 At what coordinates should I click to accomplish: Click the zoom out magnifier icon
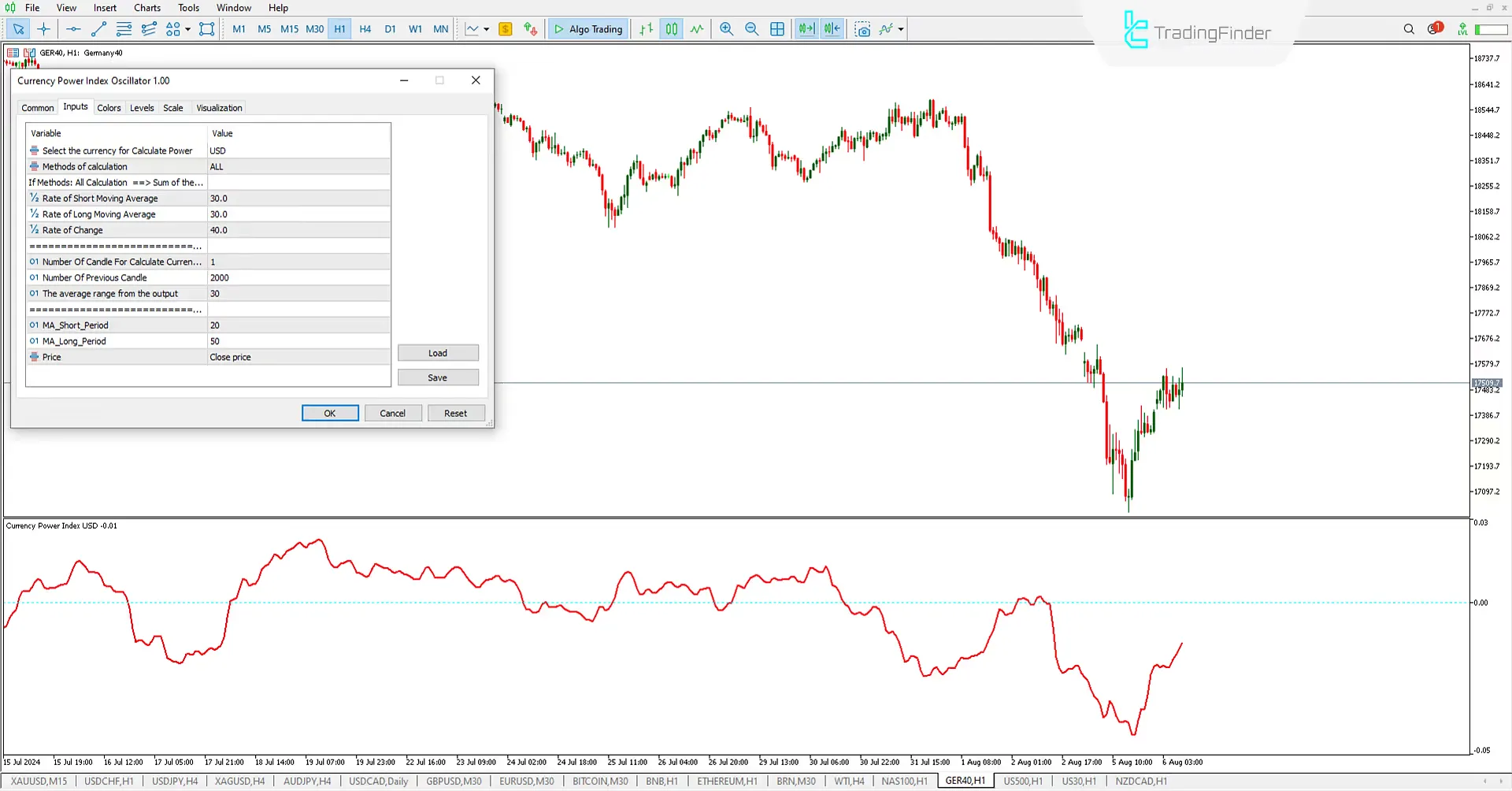751,29
